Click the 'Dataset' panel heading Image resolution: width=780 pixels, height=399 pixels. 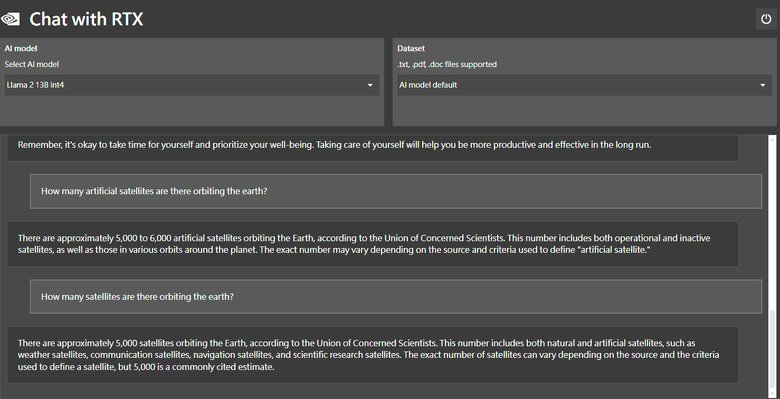411,49
